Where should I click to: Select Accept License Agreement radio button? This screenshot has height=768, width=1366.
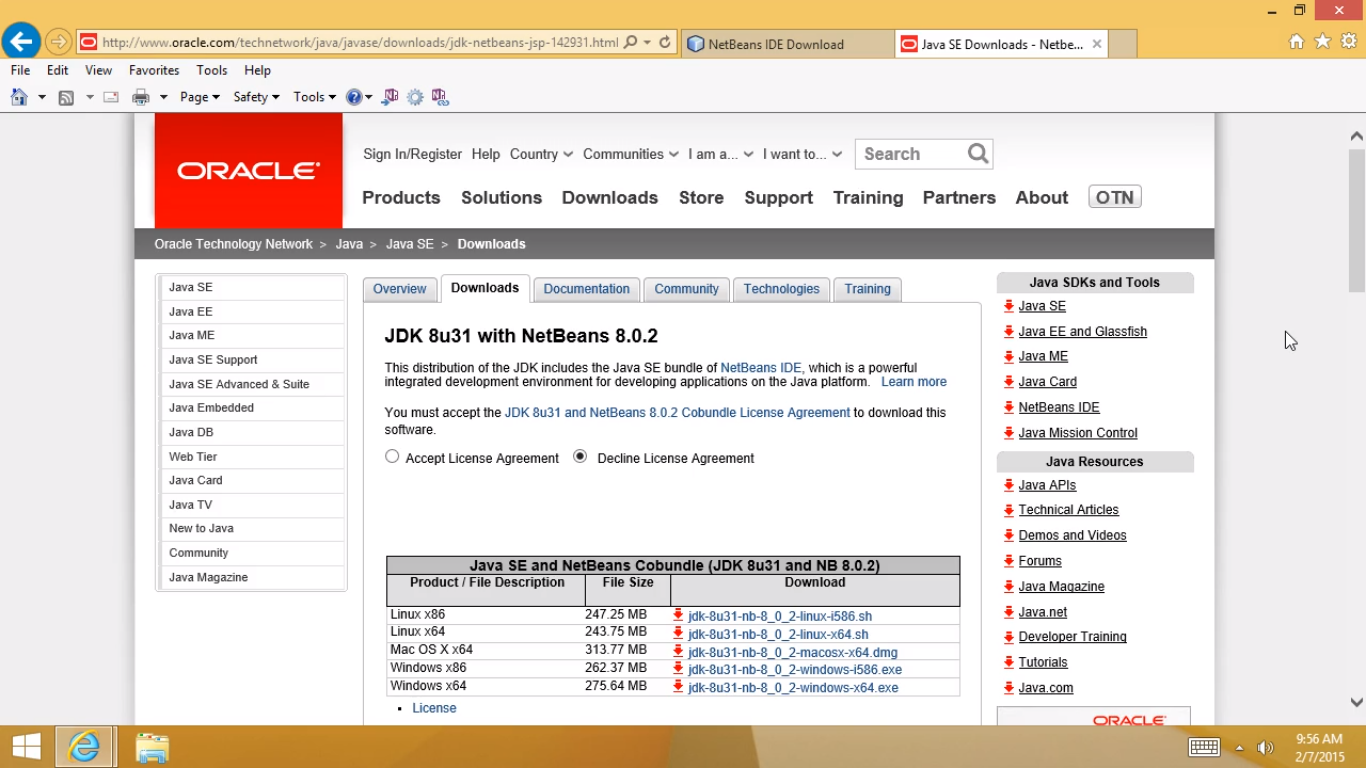[x=392, y=456]
